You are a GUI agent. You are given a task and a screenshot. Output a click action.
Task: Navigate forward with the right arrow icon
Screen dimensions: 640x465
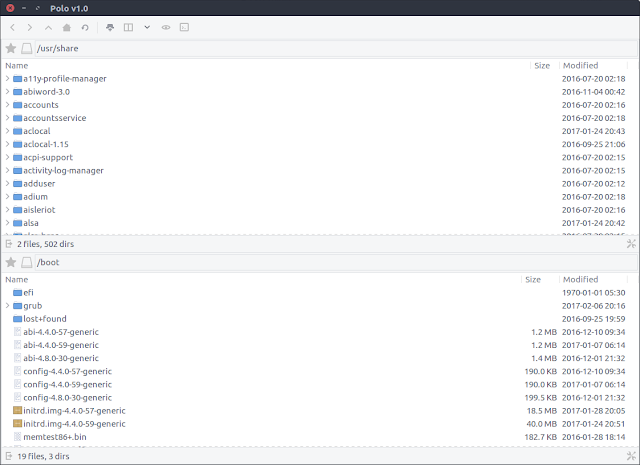click(30, 27)
